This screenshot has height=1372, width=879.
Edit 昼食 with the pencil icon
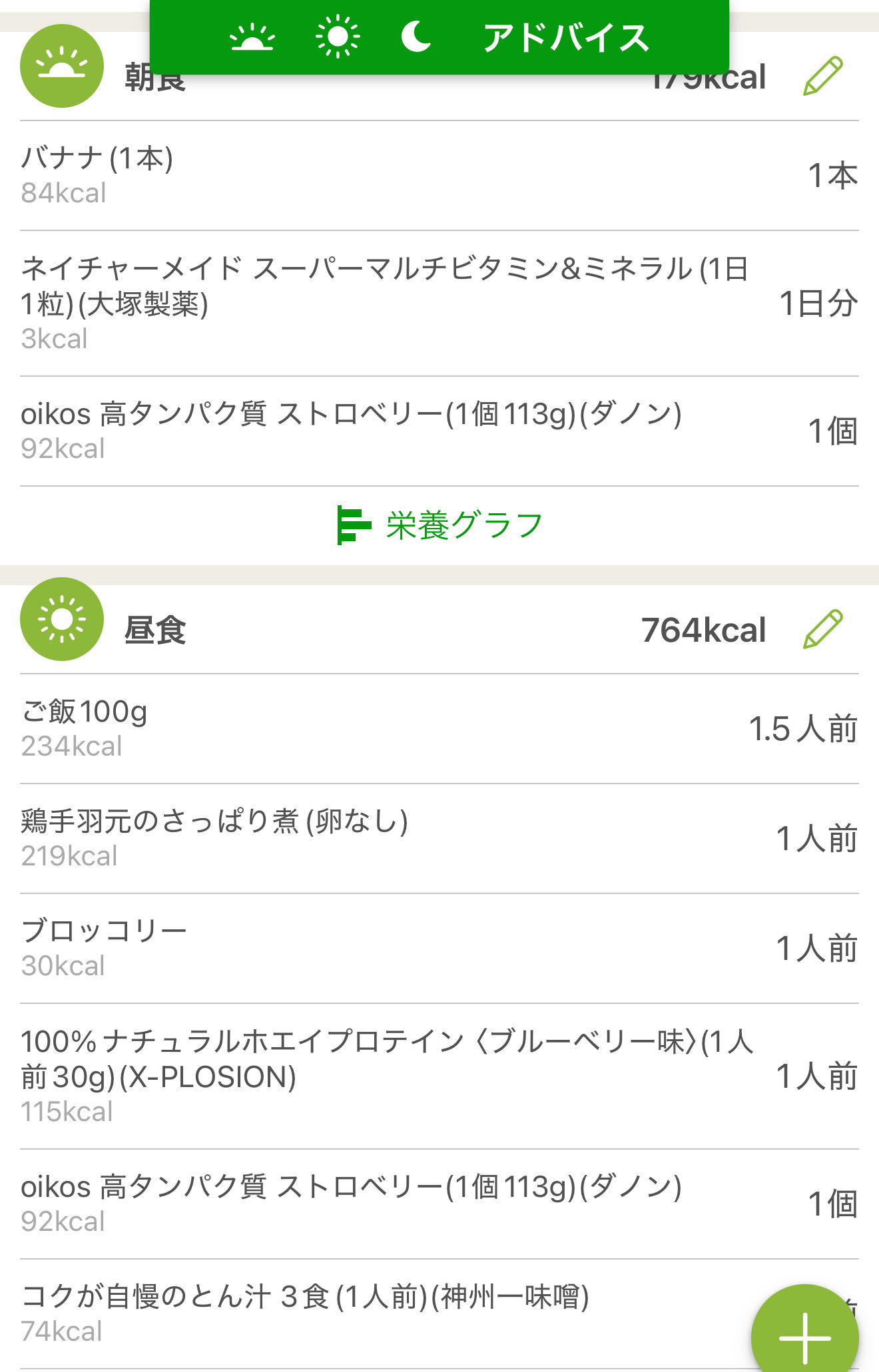coord(823,629)
